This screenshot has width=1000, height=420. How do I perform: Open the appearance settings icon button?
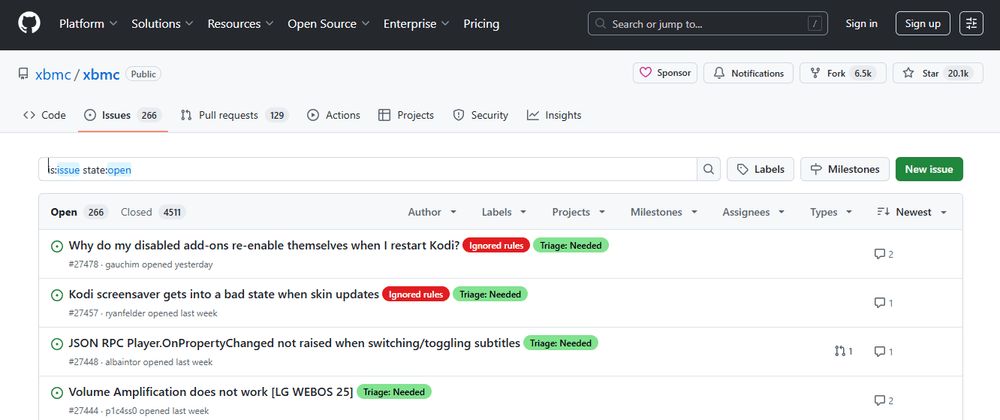(971, 24)
